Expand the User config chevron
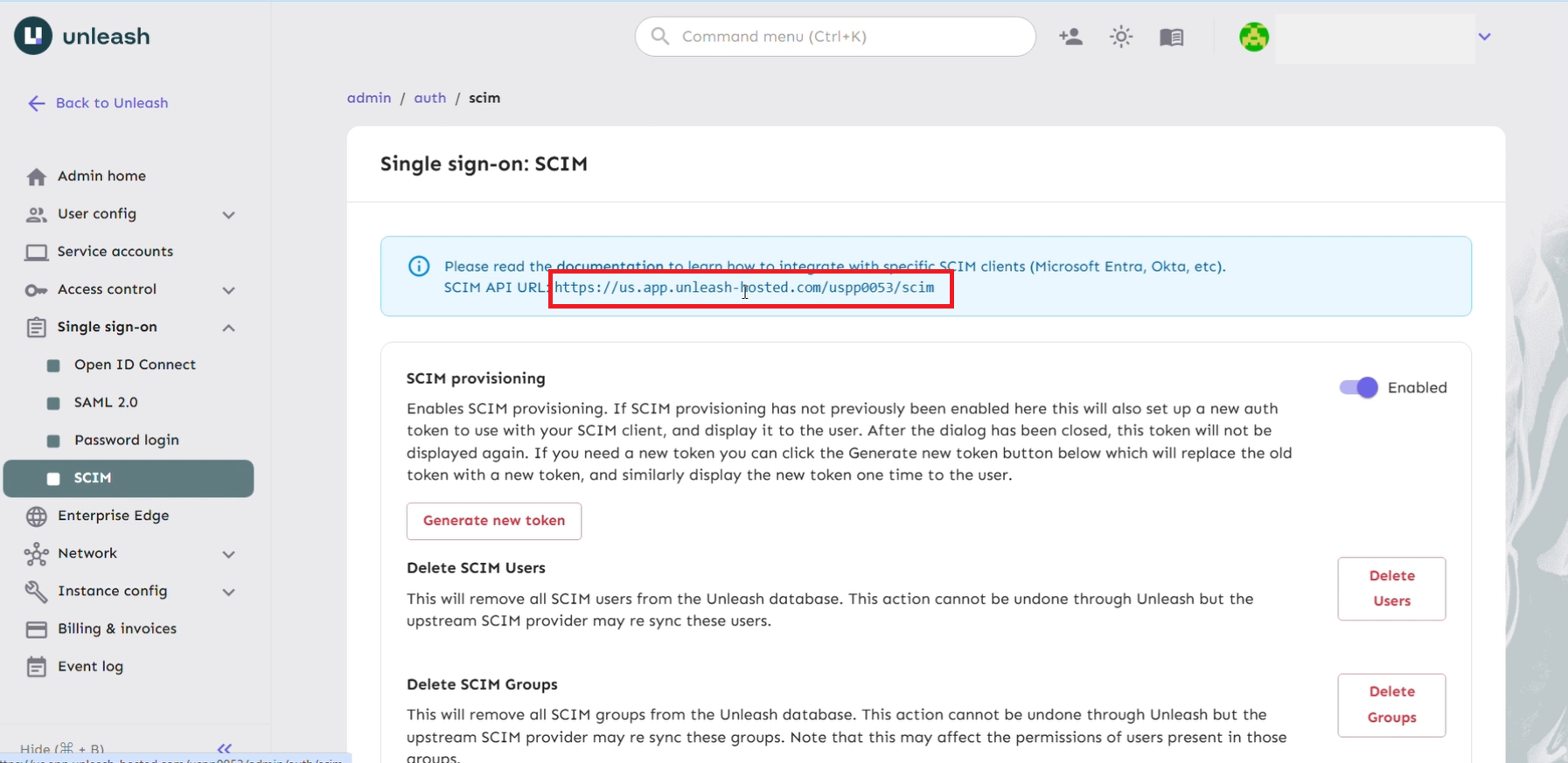This screenshot has height=763, width=1568. point(228,214)
